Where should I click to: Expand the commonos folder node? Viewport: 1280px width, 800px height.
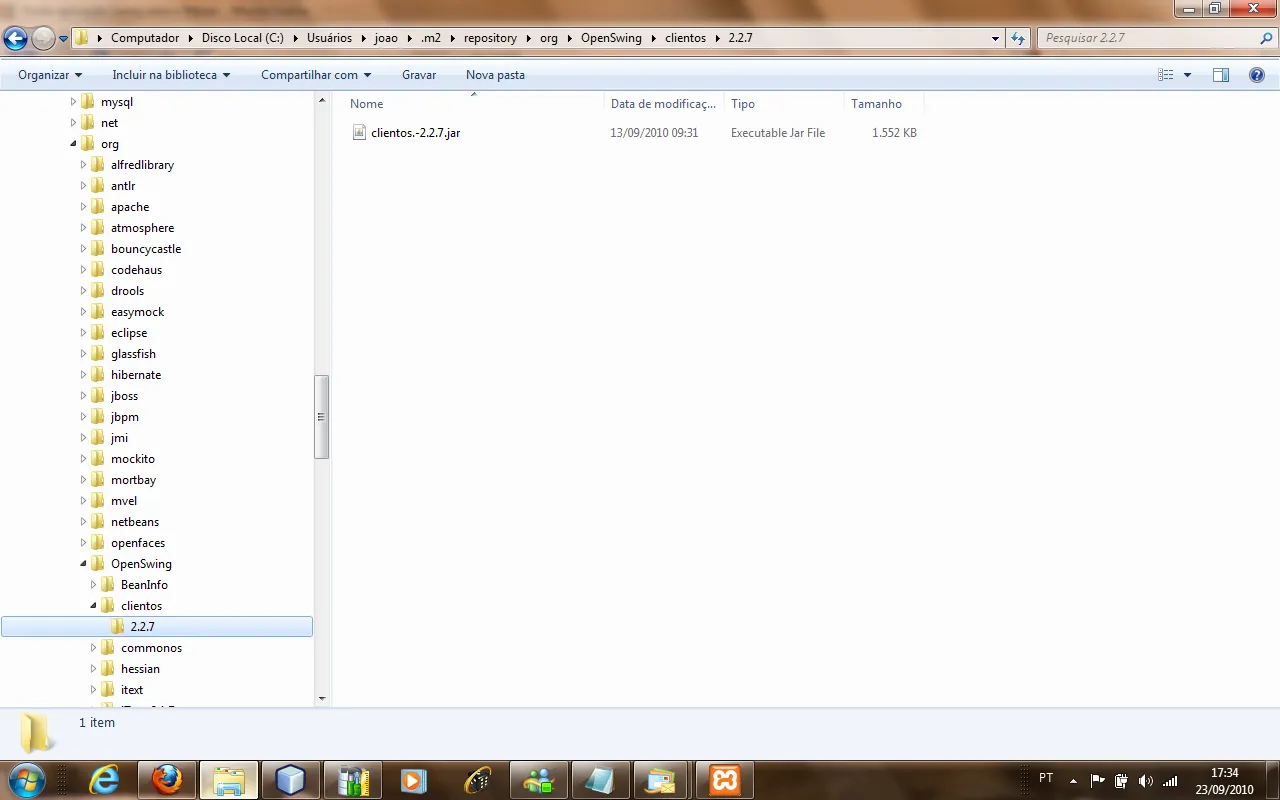[93, 648]
